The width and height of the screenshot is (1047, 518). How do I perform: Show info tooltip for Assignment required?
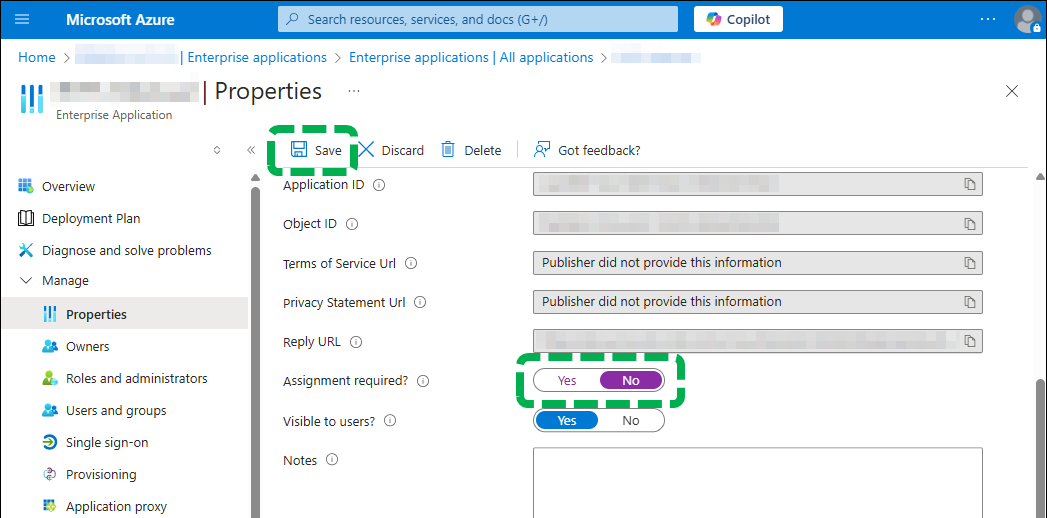(423, 381)
